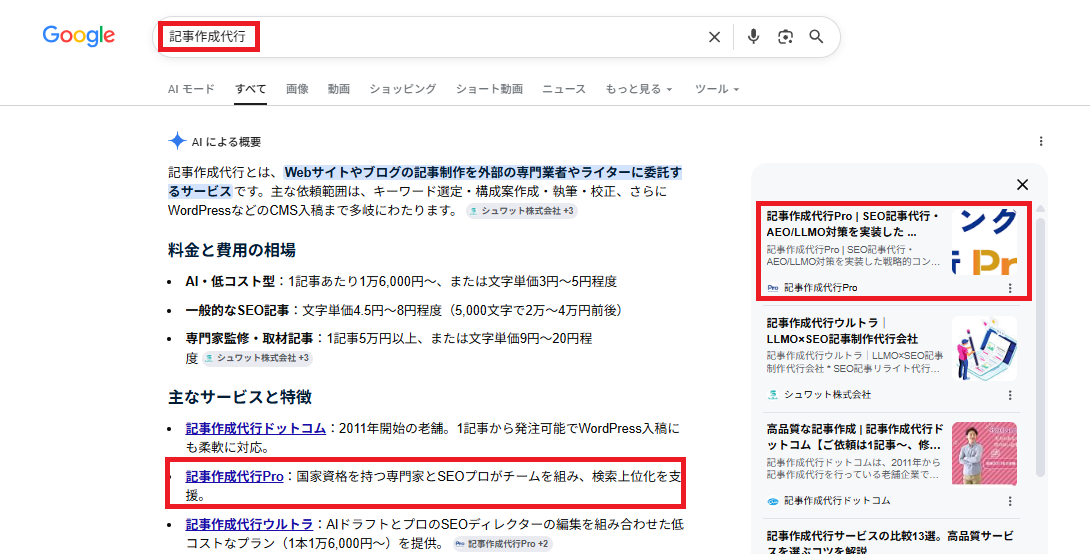Screen dimensions: 1090x554
Task: Open the ショート動画 tab
Action: click(x=489, y=89)
